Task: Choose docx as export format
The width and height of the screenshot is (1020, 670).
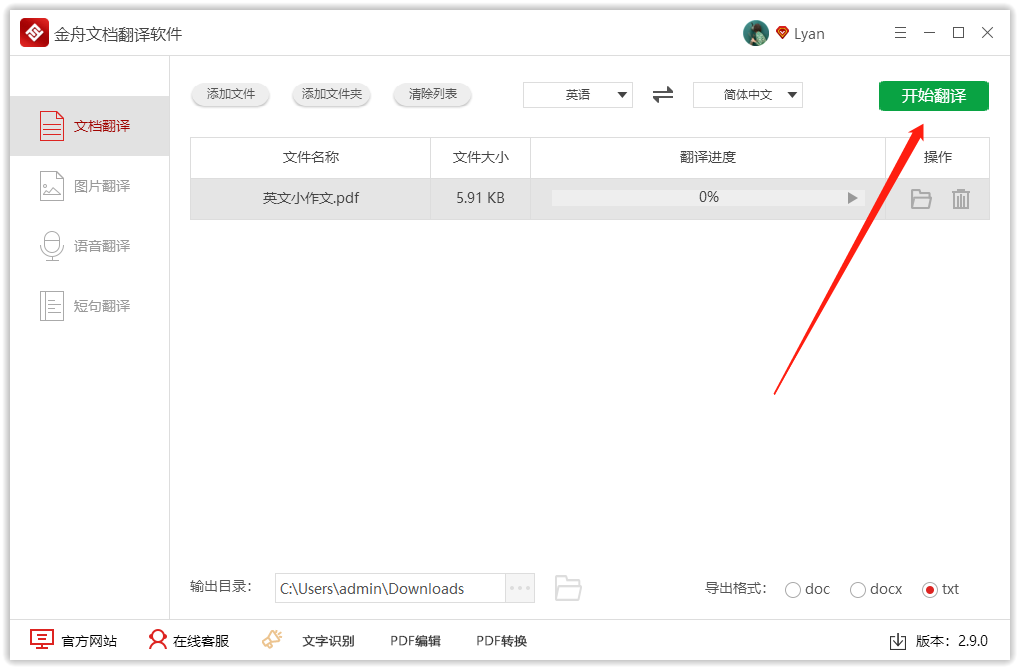Action: point(857,589)
